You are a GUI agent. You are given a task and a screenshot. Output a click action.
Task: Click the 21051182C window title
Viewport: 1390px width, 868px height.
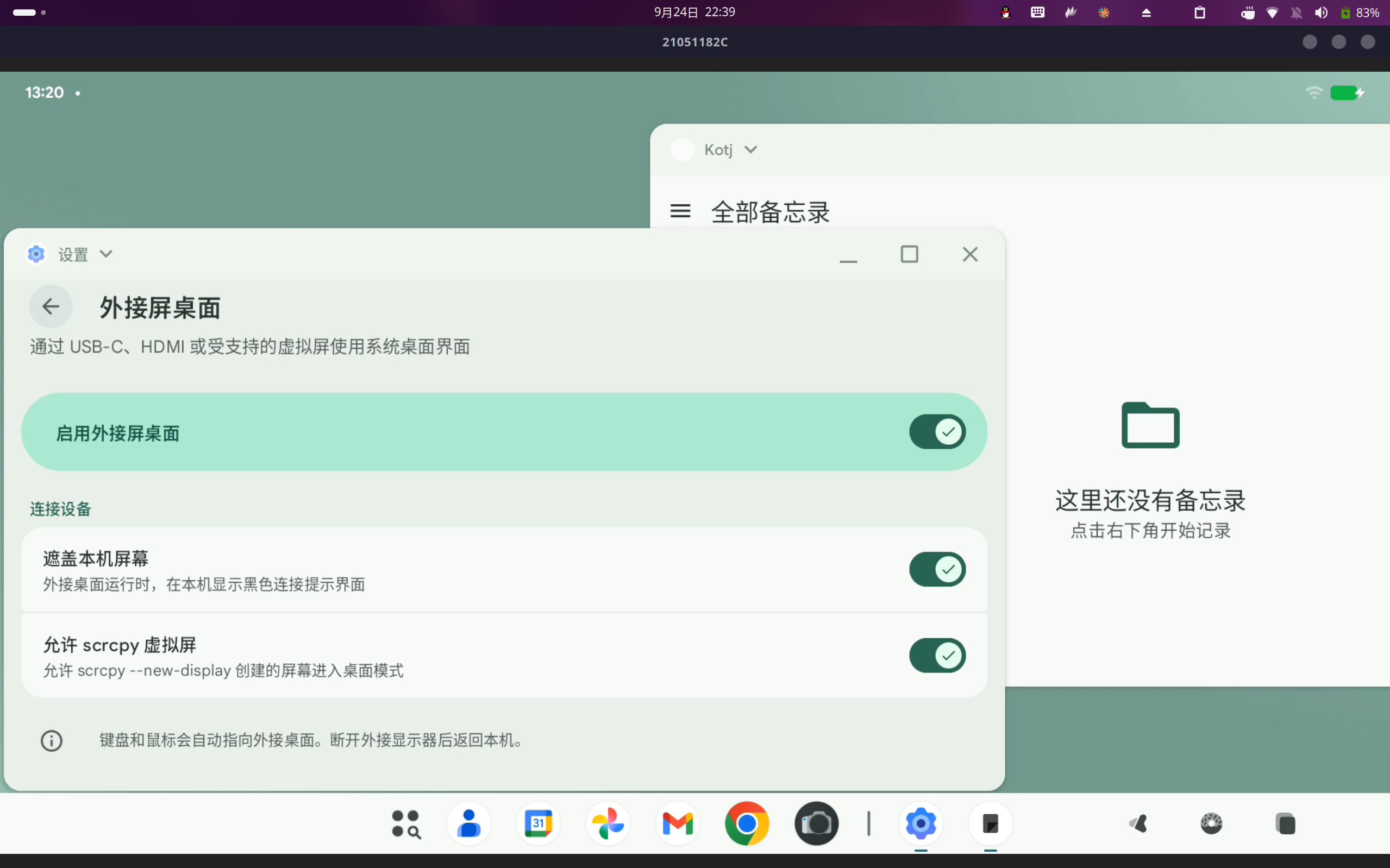click(694, 42)
